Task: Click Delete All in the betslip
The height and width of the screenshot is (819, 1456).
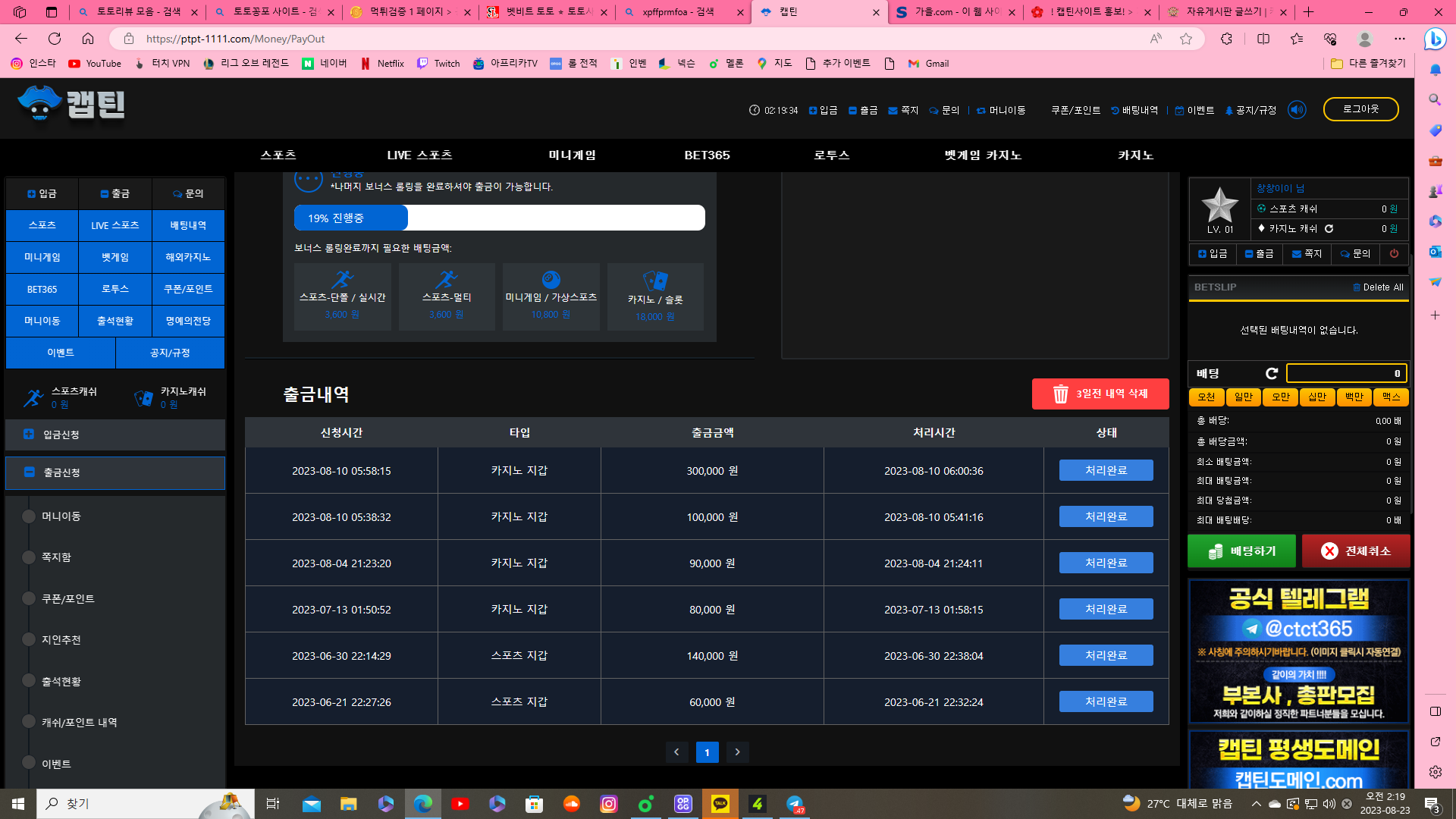Action: pyautogui.click(x=1378, y=287)
